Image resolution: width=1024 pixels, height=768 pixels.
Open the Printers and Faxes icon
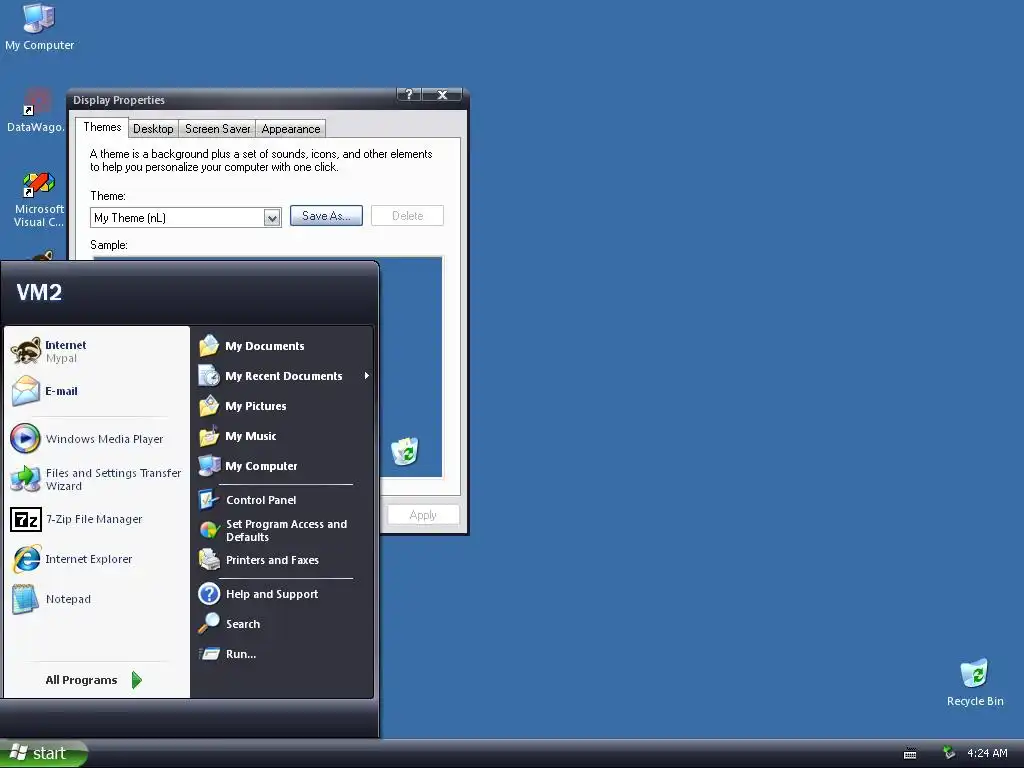click(x=209, y=560)
